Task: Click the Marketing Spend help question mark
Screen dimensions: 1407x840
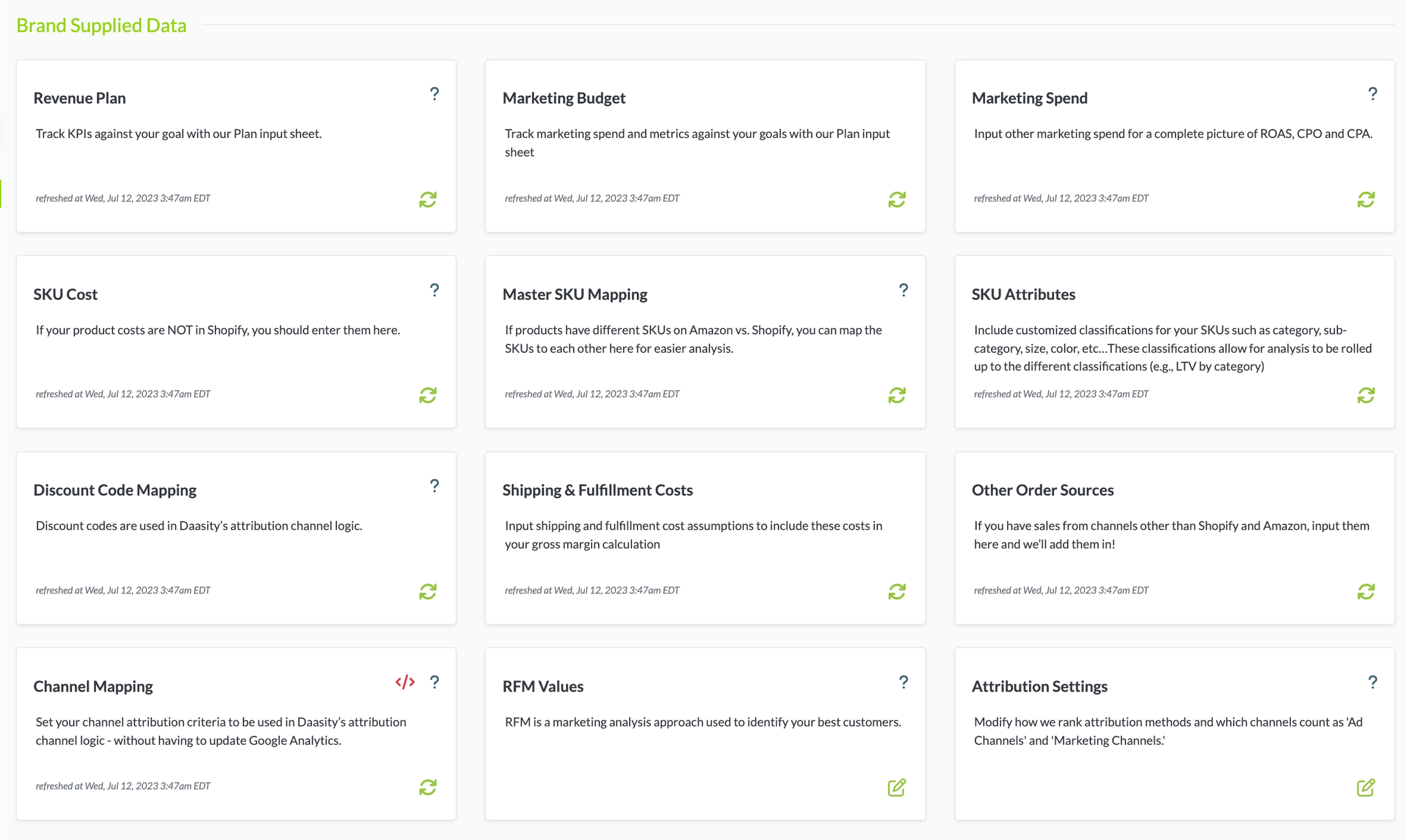Action: (x=1372, y=93)
